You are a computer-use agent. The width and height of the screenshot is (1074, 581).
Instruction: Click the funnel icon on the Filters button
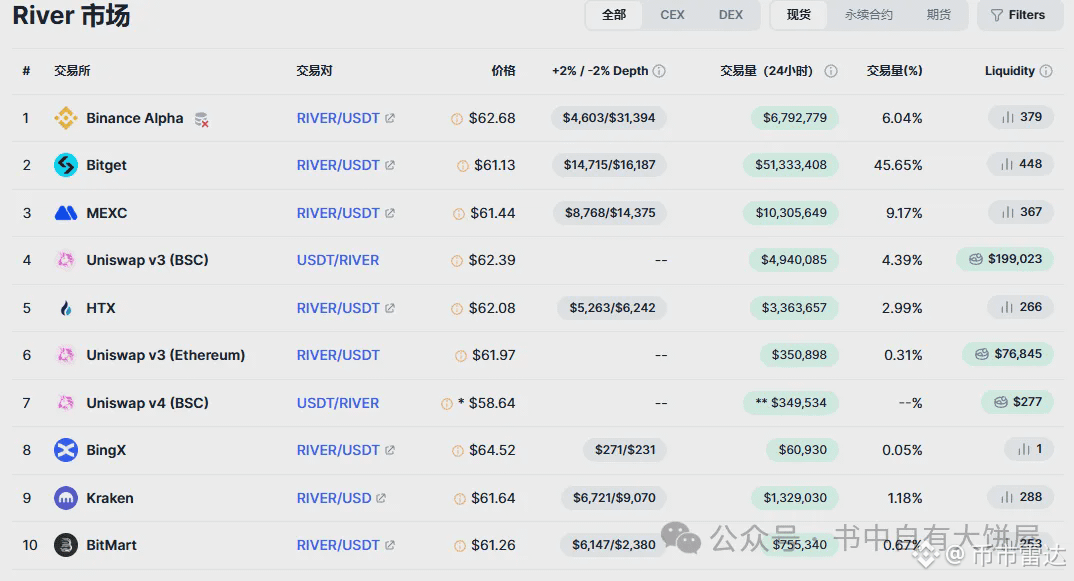(997, 15)
